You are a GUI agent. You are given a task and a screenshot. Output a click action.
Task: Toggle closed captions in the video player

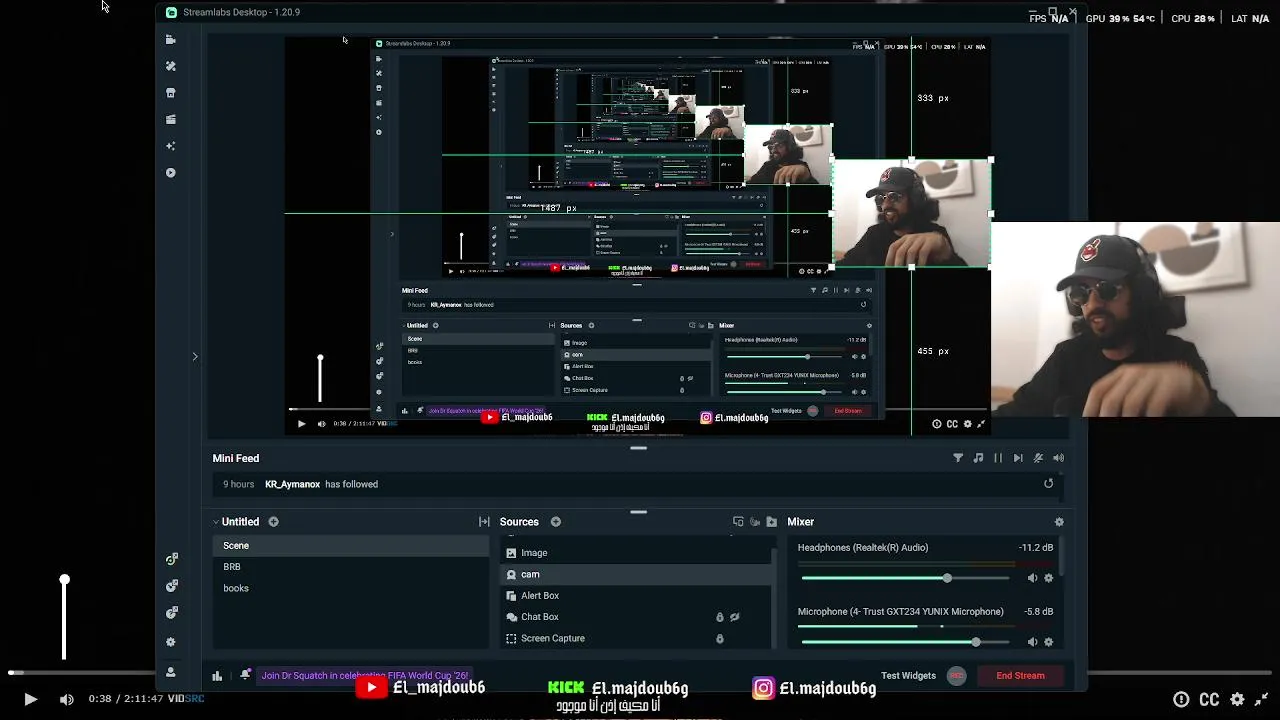click(1209, 700)
